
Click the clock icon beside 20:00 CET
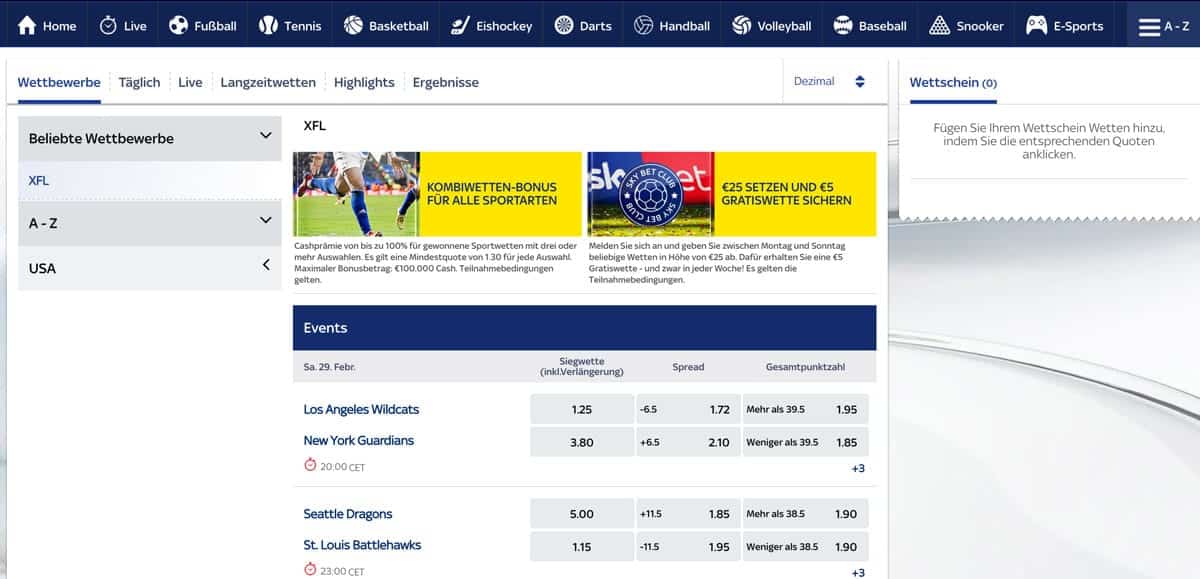310,465
